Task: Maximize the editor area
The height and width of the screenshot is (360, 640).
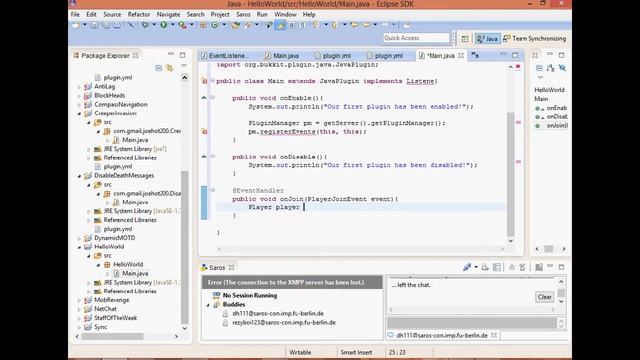Action: 515,55
